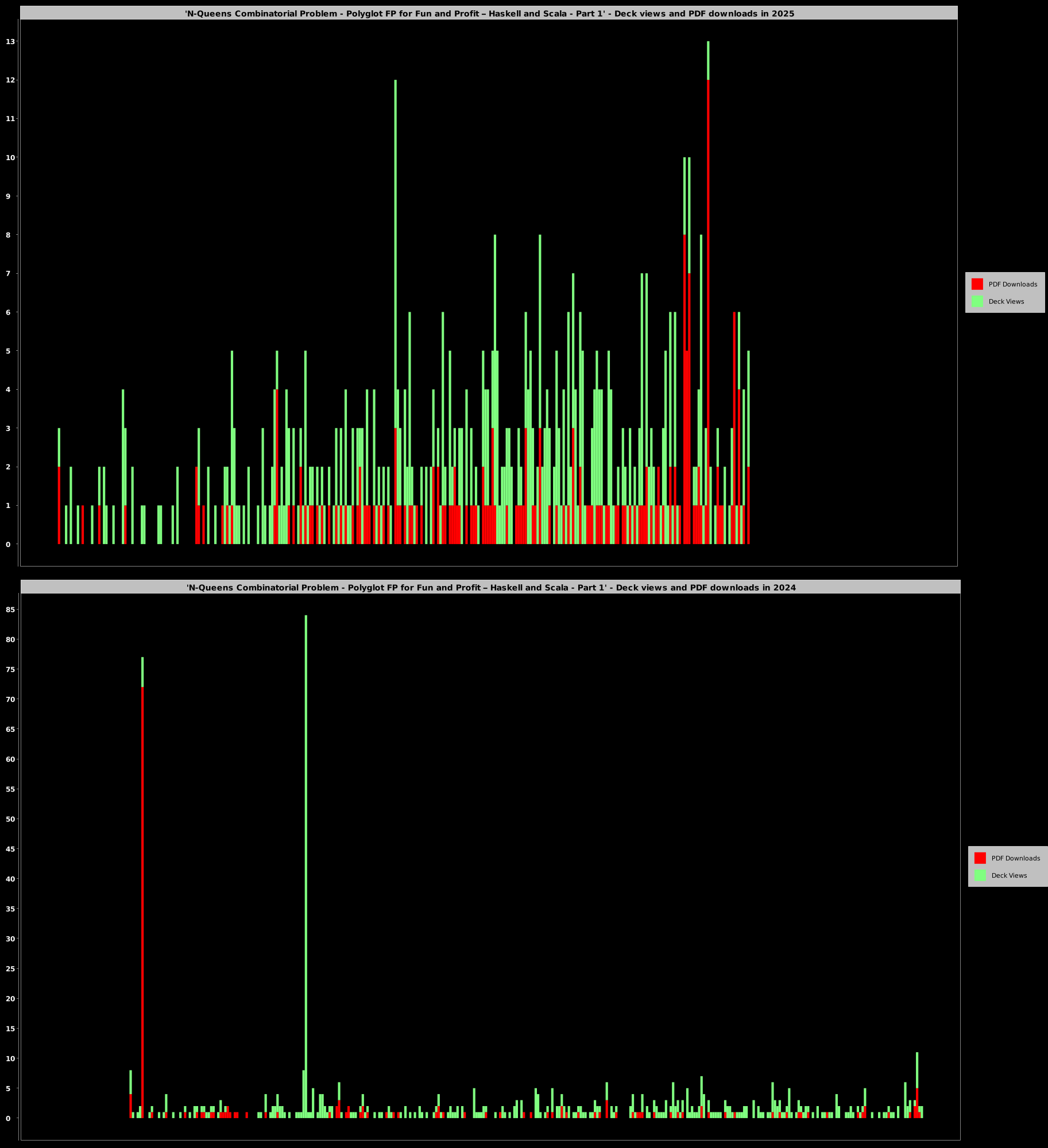Toggle 'PDF Downloads' label in 2024 chart legend
1048x1148 pixels.
point(1015,858)
